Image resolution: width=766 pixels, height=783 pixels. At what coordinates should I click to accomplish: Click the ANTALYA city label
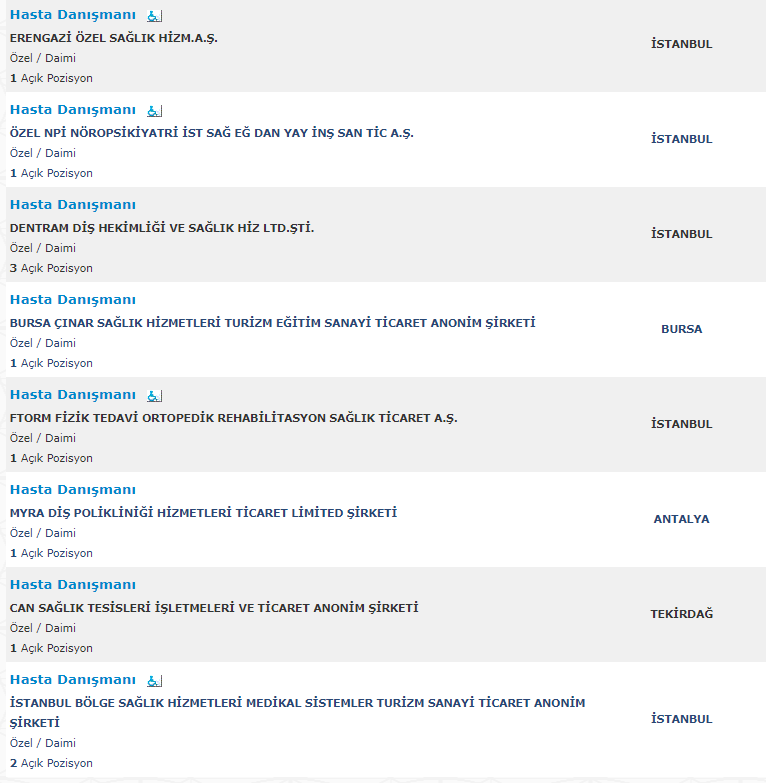(681, 519)
